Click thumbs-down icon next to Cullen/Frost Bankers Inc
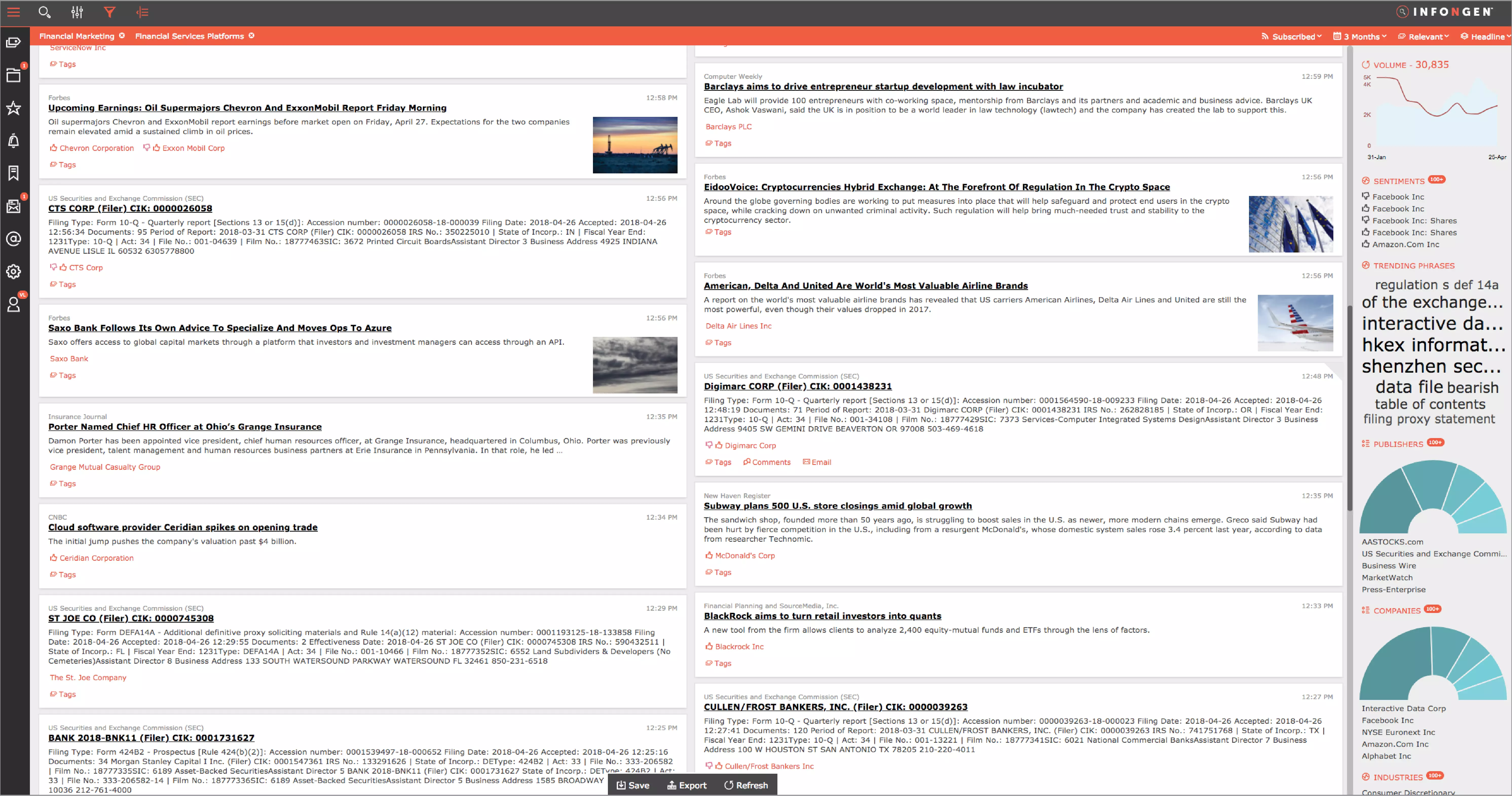 709,766
